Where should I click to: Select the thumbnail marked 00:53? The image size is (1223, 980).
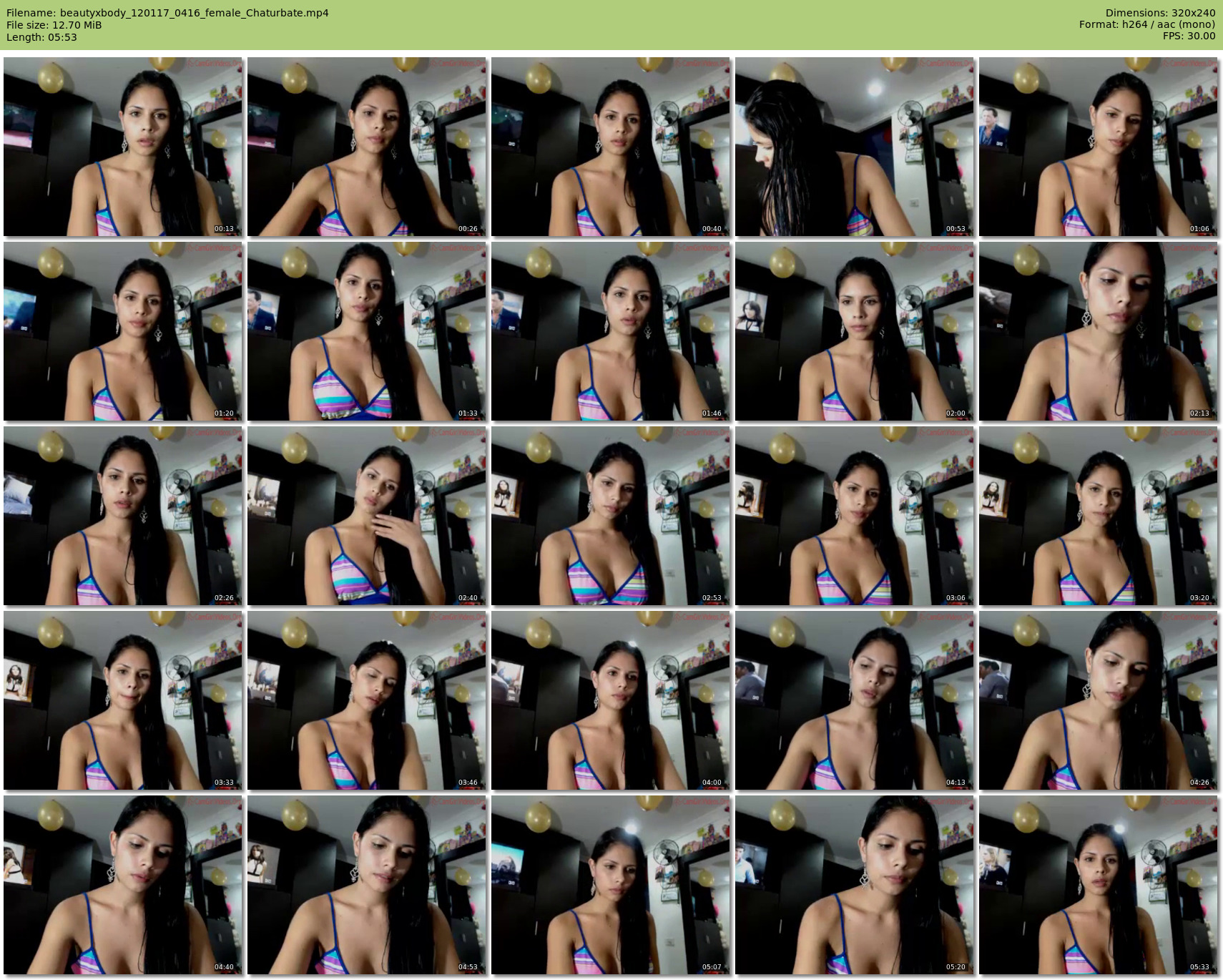tap(855, 147)
